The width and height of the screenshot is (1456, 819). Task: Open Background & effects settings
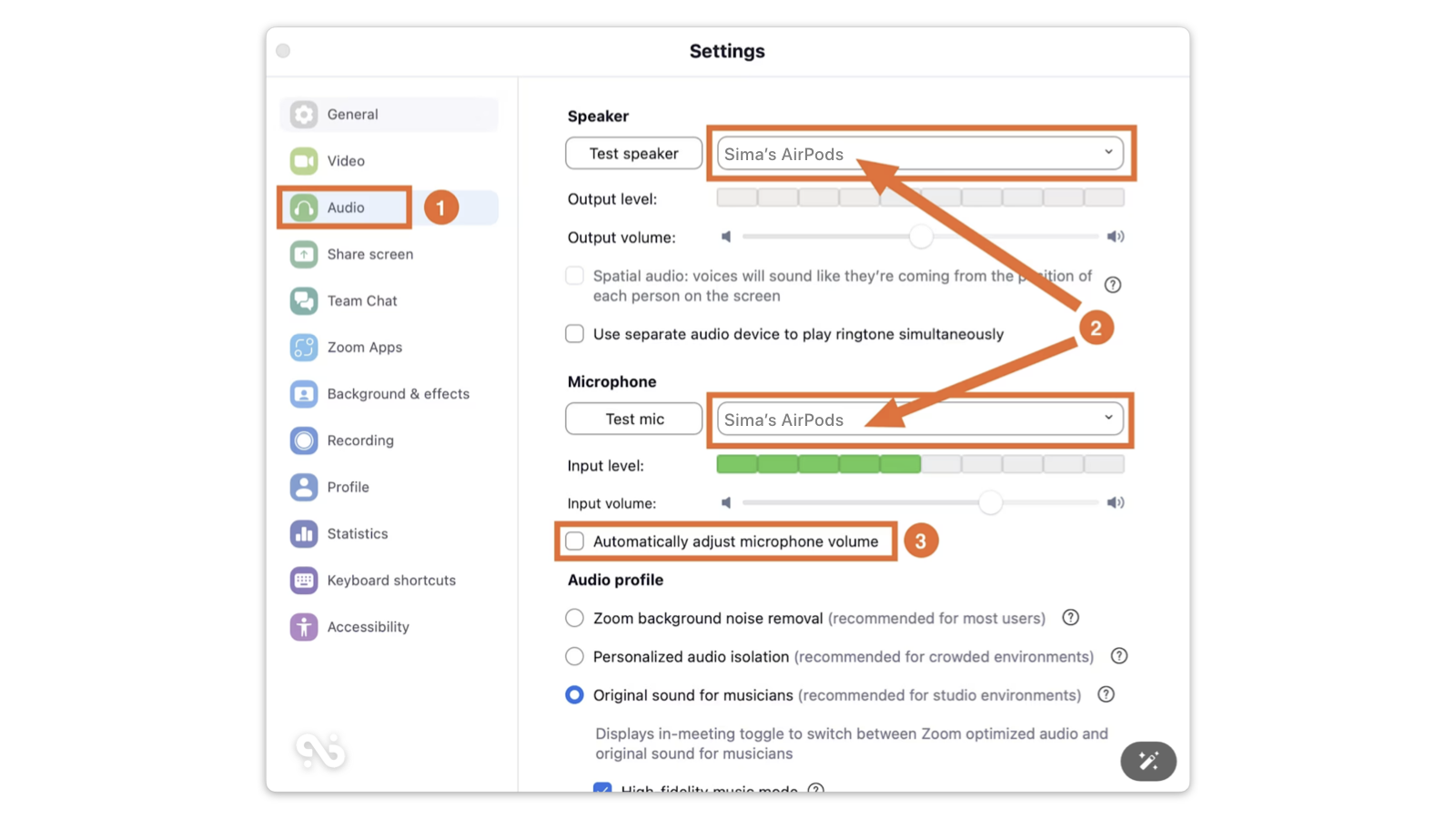389,394
